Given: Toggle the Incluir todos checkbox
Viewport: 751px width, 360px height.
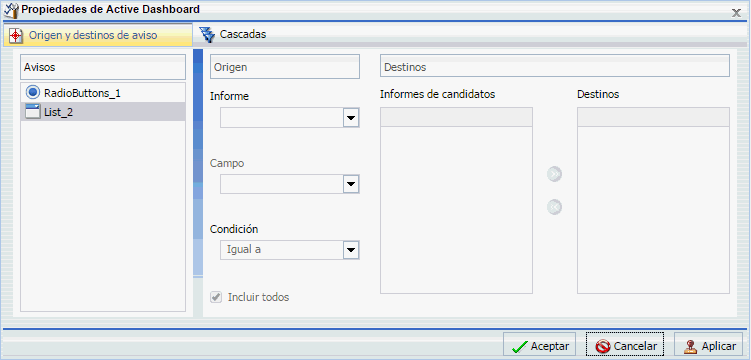Looking at the screenshot, I should (x=216, y=297).
